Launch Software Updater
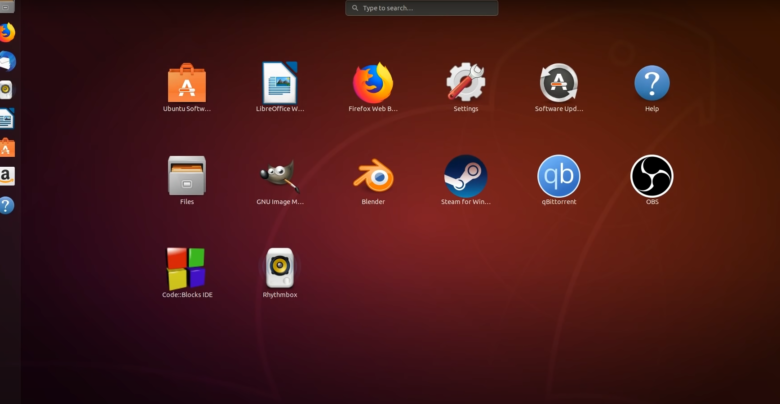780x404 pixels. coord(559,83)
